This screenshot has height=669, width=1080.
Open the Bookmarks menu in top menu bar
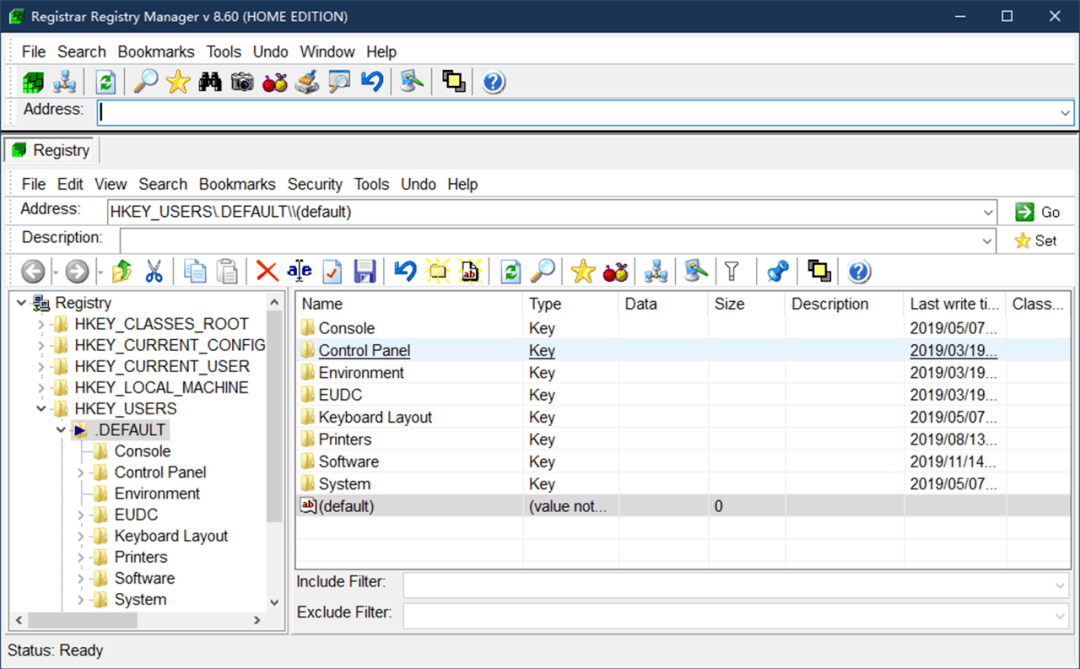tap(155, 52)
